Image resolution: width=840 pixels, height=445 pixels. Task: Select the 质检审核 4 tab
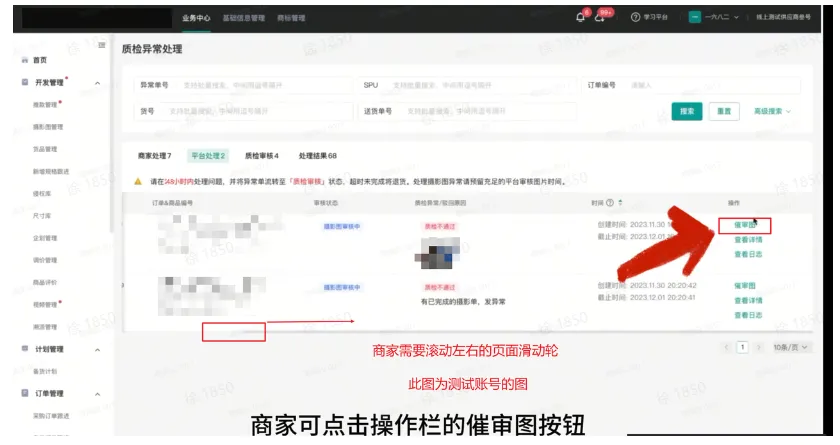pos(261,156)
